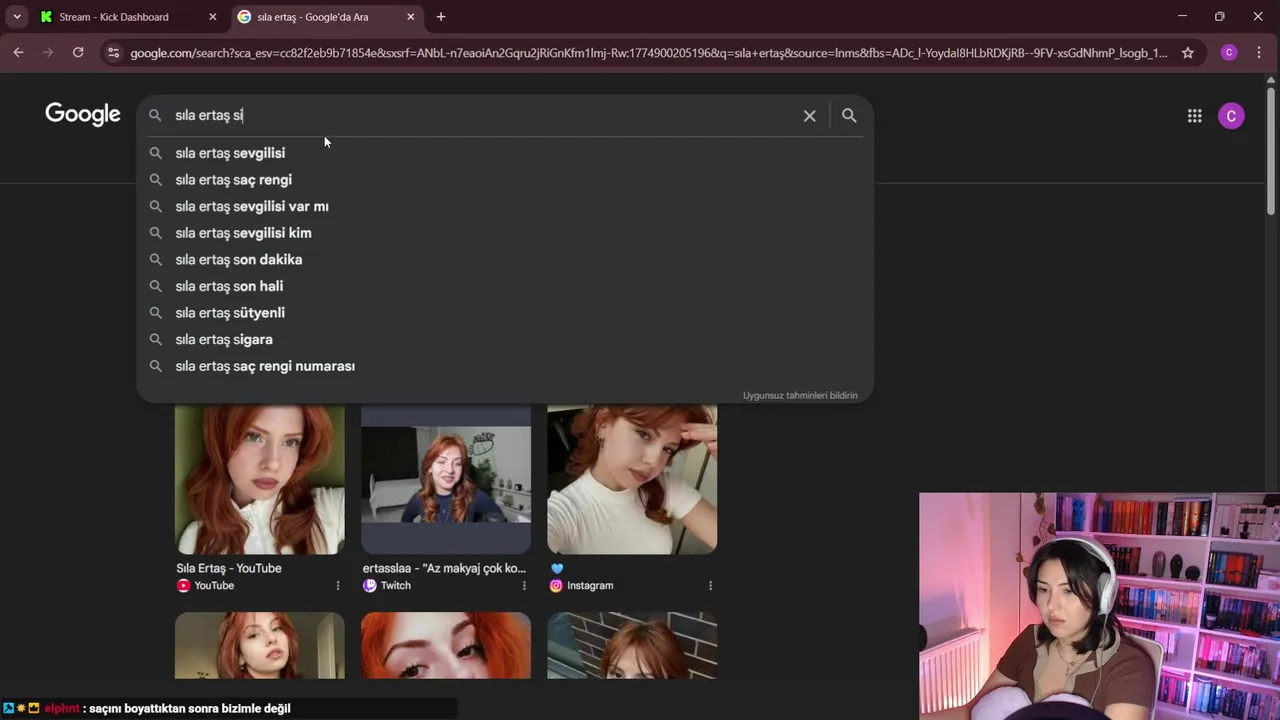
Task: Open Chrome three-dot menu
Action: [1259, 53]
